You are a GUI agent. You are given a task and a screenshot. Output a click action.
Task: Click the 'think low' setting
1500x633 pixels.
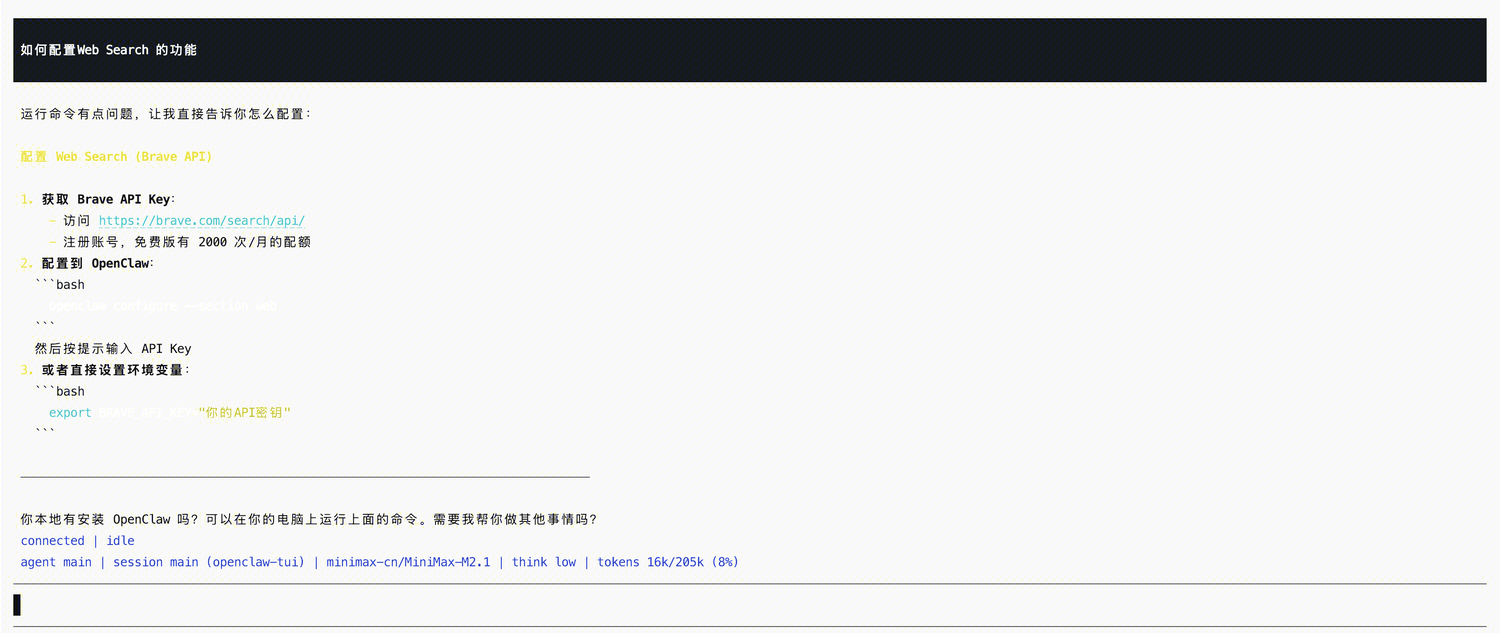coord(544,562)
